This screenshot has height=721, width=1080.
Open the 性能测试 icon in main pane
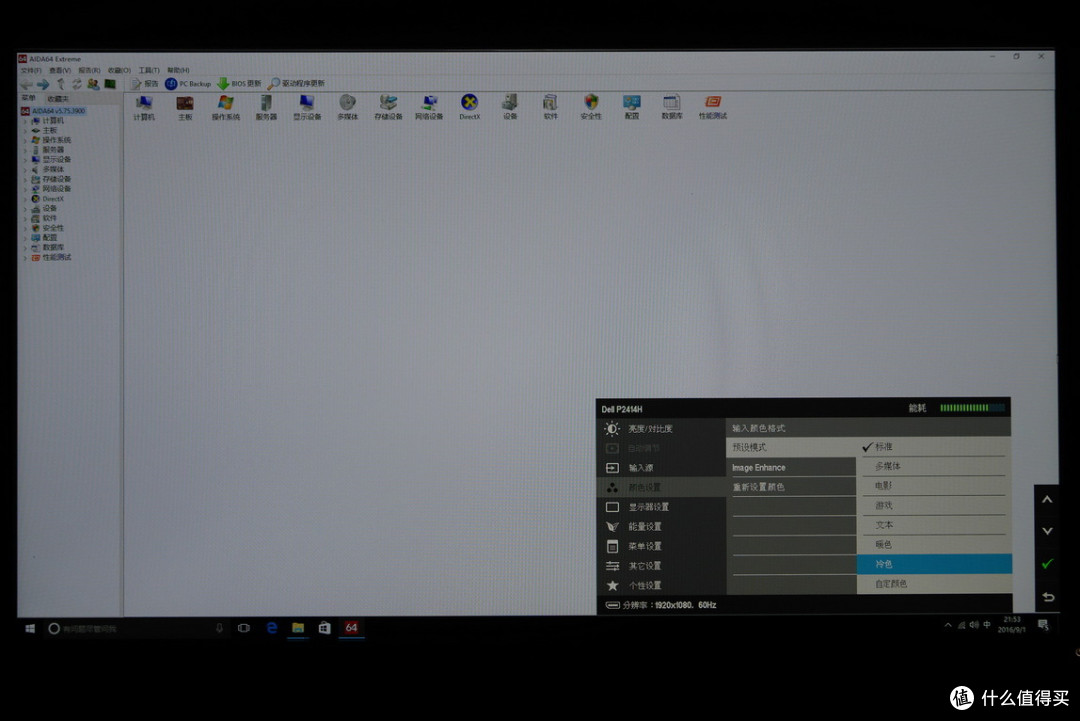pyautogui.click(x=712, y=107)
